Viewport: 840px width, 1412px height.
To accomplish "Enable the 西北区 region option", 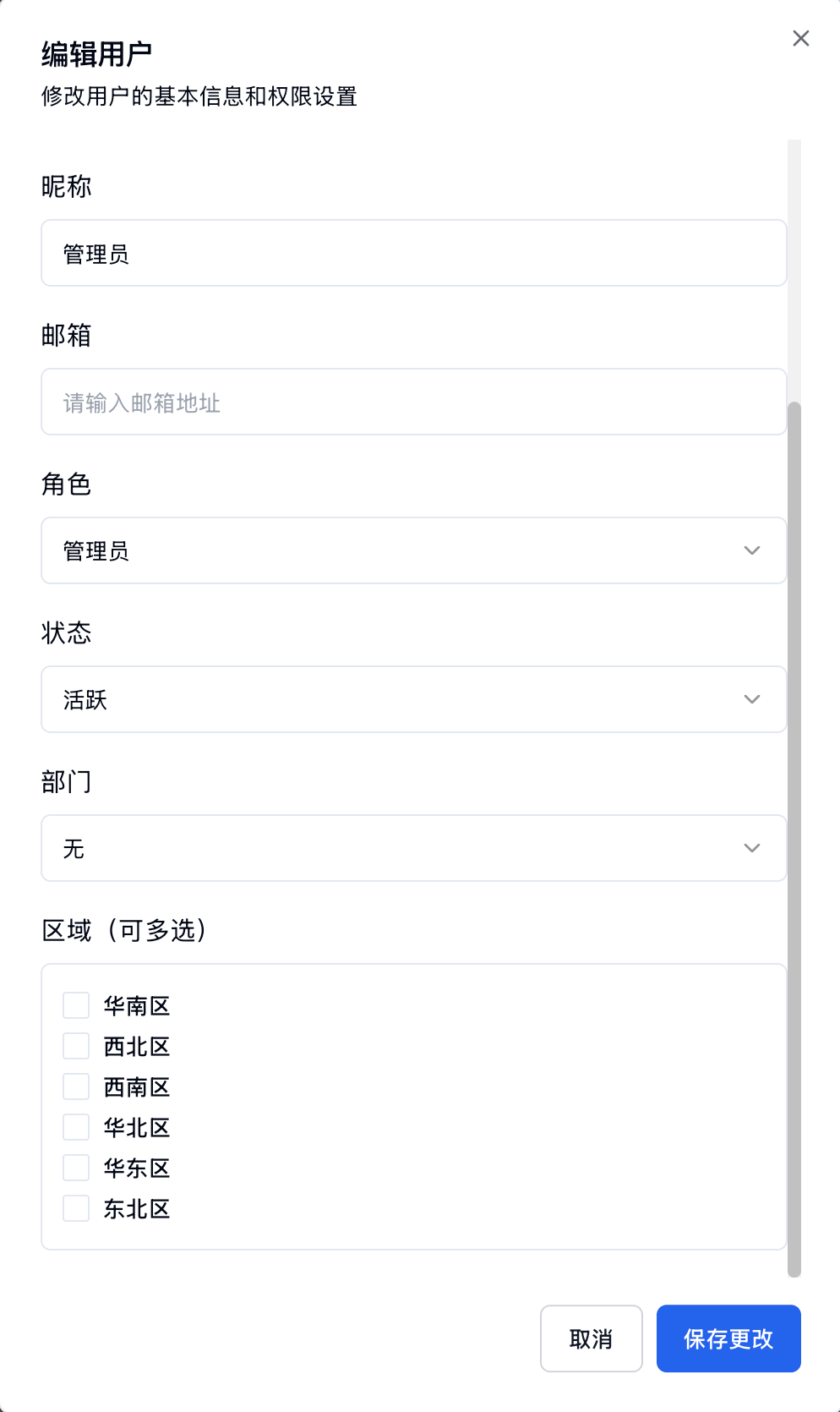I will [x=75, y=1045].
